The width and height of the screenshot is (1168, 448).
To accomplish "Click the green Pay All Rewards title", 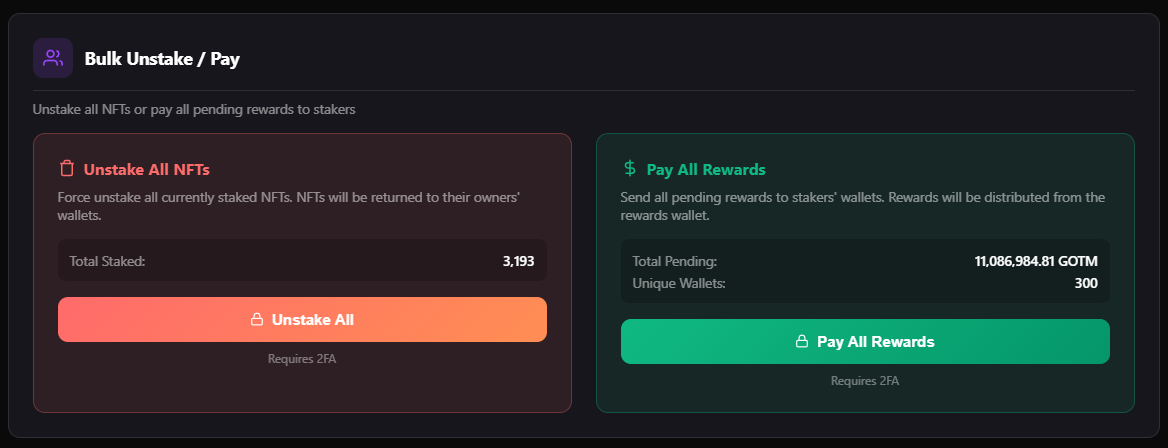I will [x=706, y=169].
